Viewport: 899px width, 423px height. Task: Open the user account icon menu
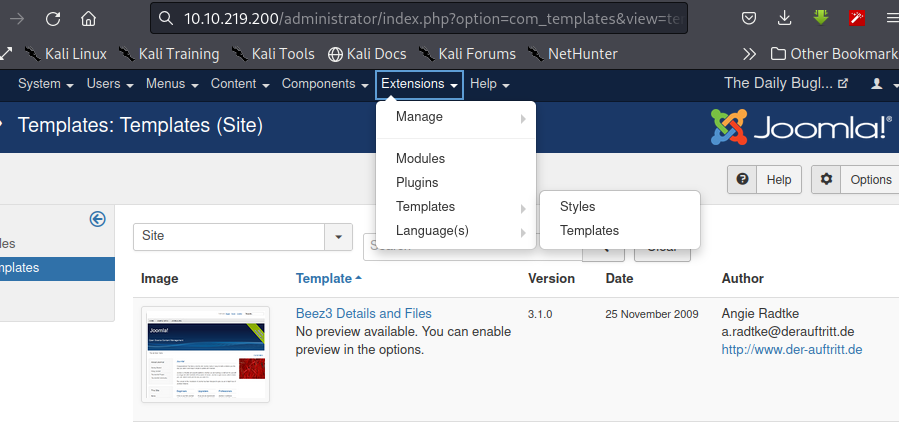[880, 84]
